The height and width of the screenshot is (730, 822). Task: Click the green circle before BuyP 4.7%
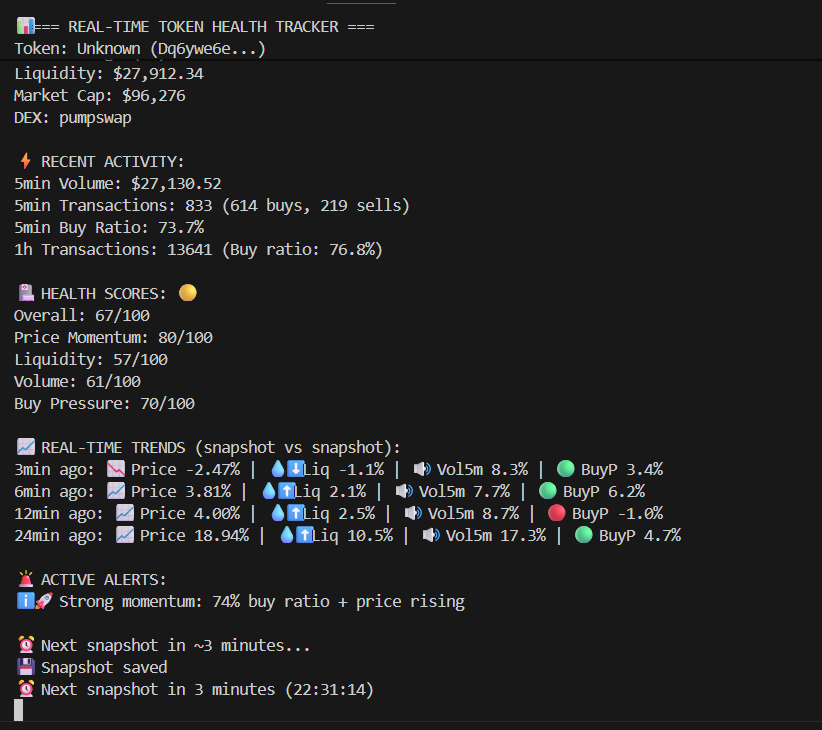click(x=583, y=535)
